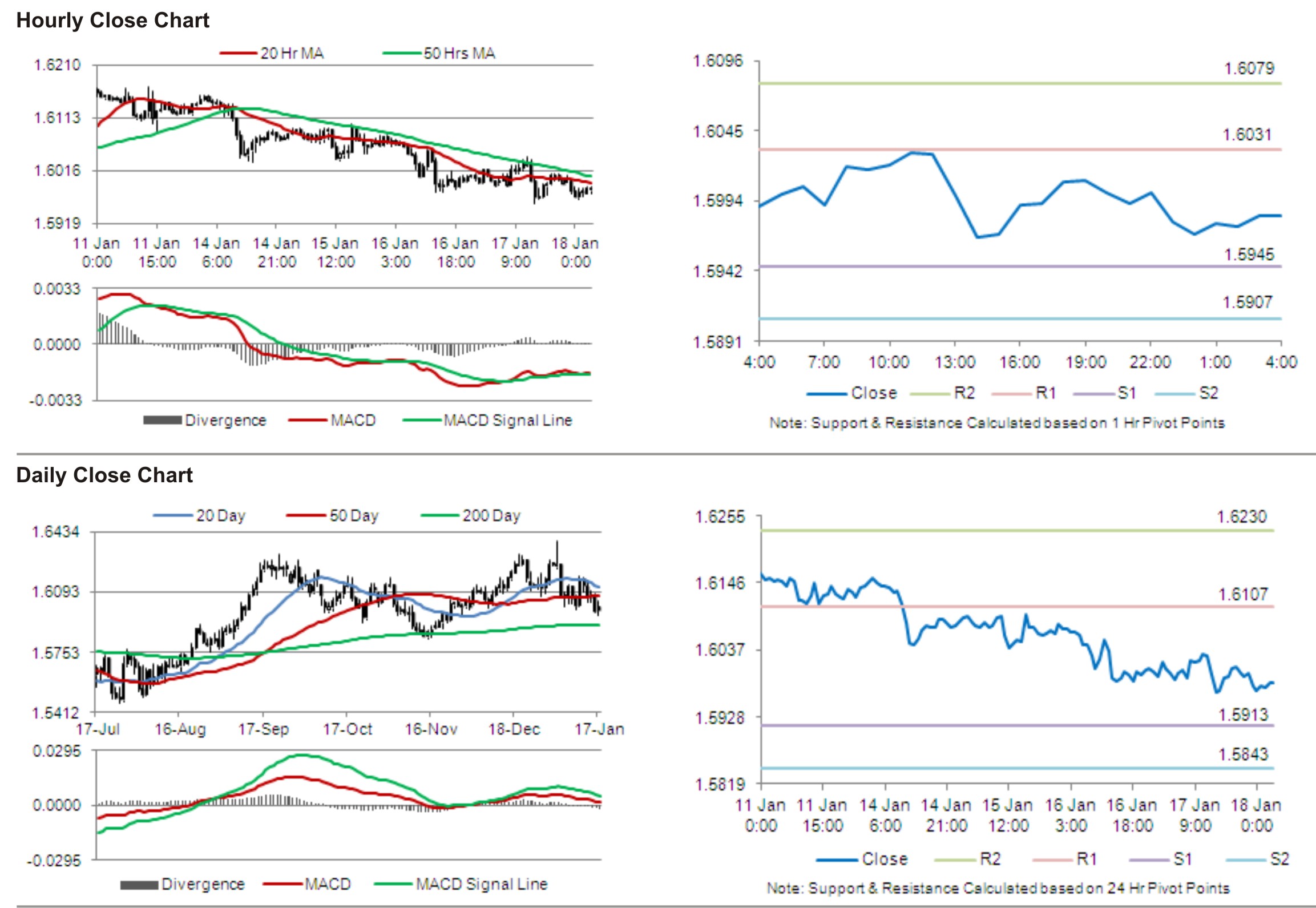Click the 1.6255 y-axis label
Screen dimensions: 1316x908
pyautogui.click(x=719, y=517)
